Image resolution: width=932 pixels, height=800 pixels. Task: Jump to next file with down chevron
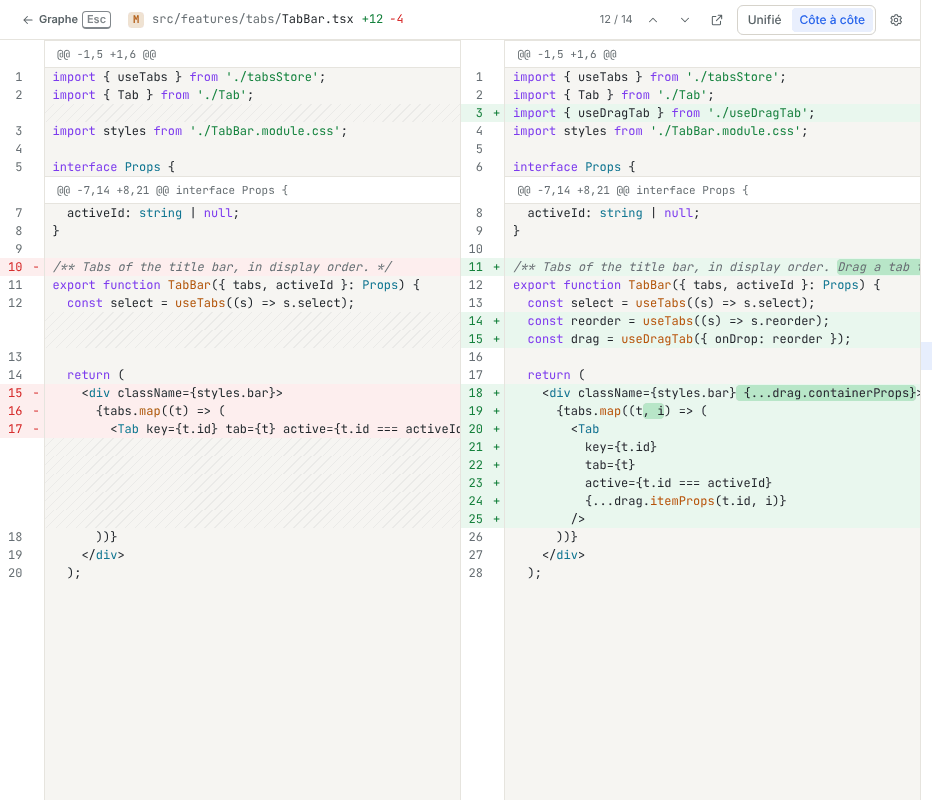[685, 20]
